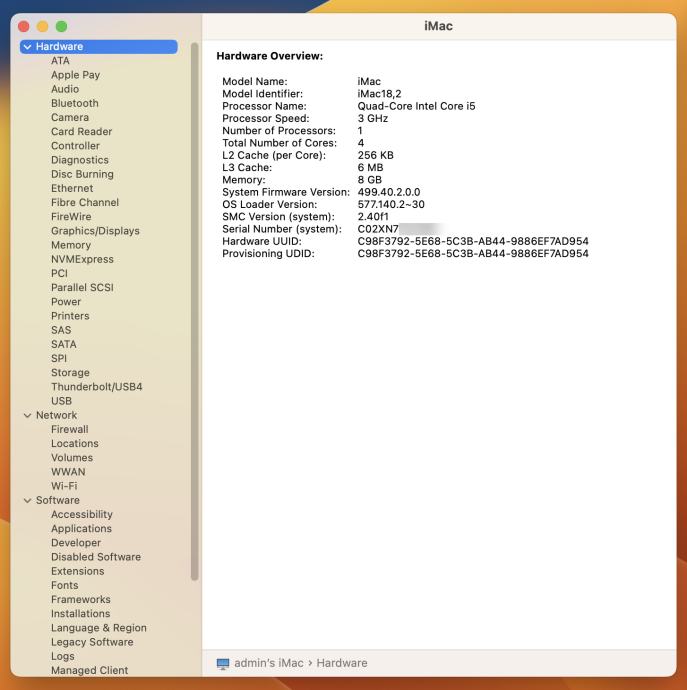Collapse the Software section chevron

pyautogui.click(x=27, y=500)
